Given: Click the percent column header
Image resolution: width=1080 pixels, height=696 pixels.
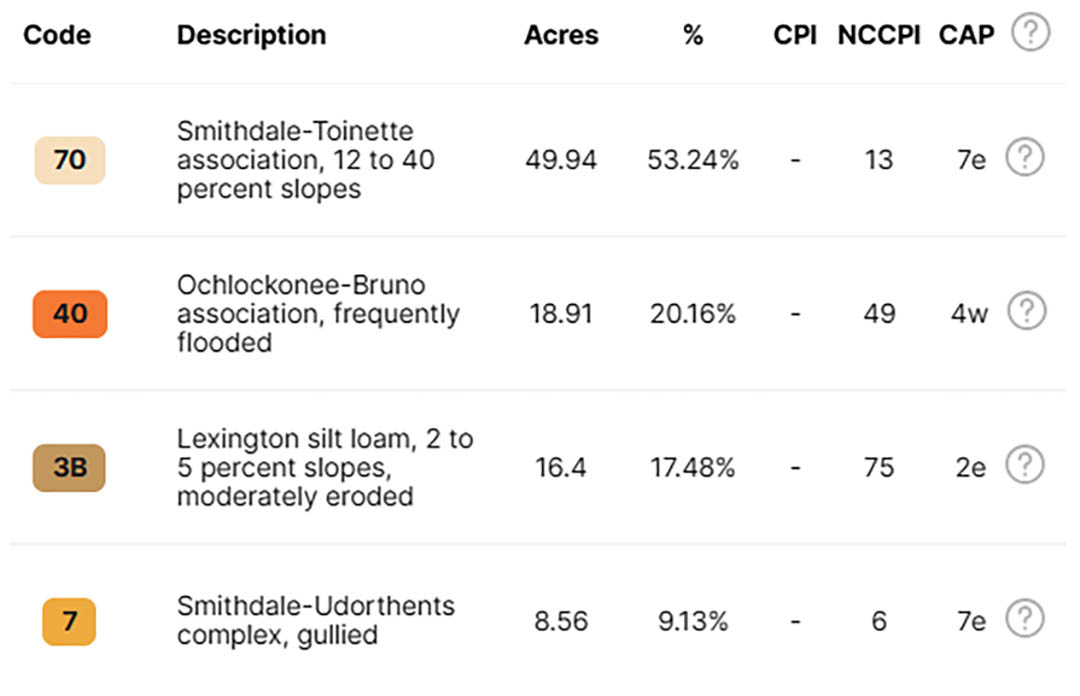Looking at the screenshot, I should (693, 35).
